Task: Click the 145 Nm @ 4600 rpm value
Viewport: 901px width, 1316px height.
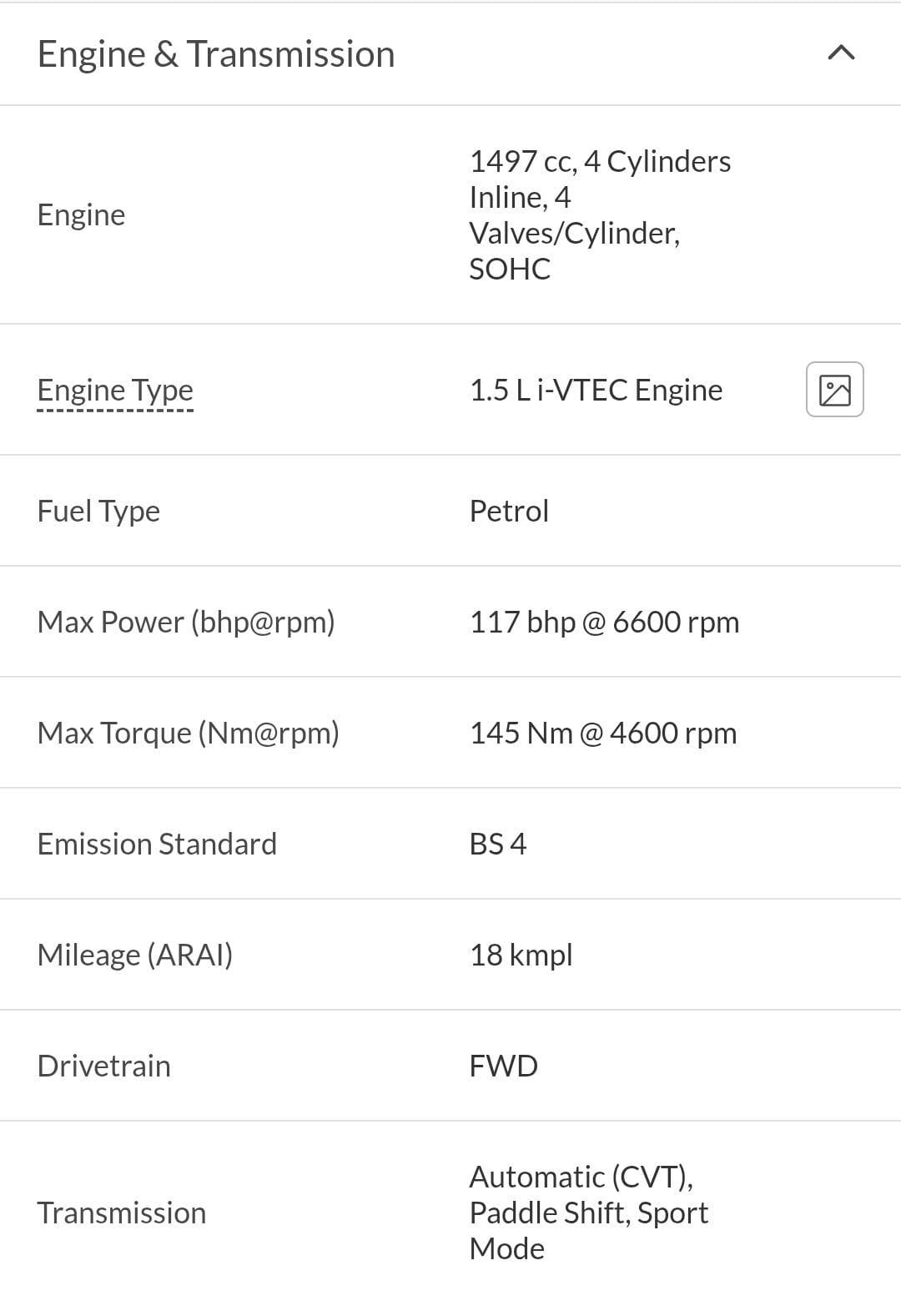Action: [603, 733]
